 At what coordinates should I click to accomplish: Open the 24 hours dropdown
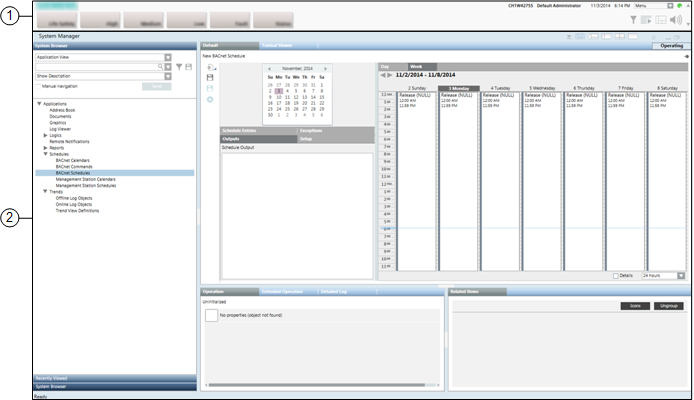tap(681, 275)
